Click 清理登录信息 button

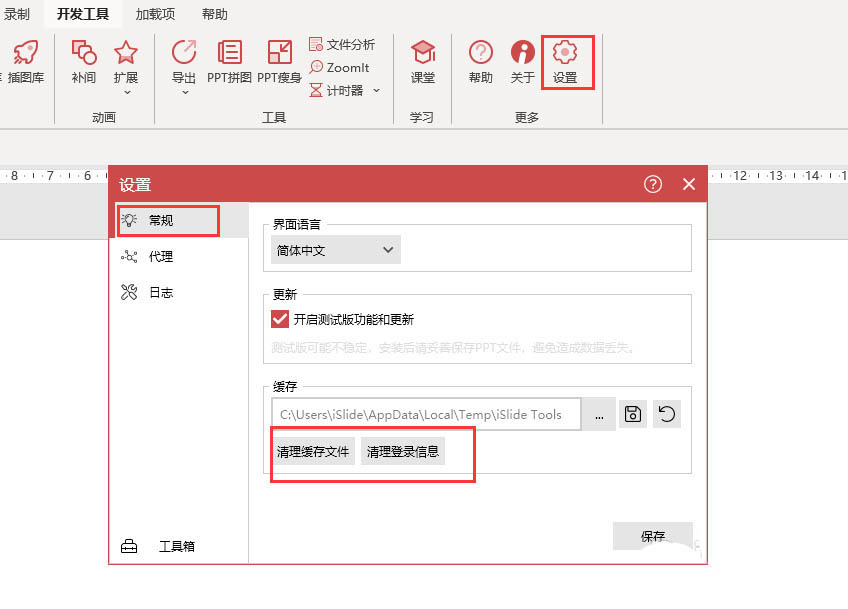(x=402, y=451)
